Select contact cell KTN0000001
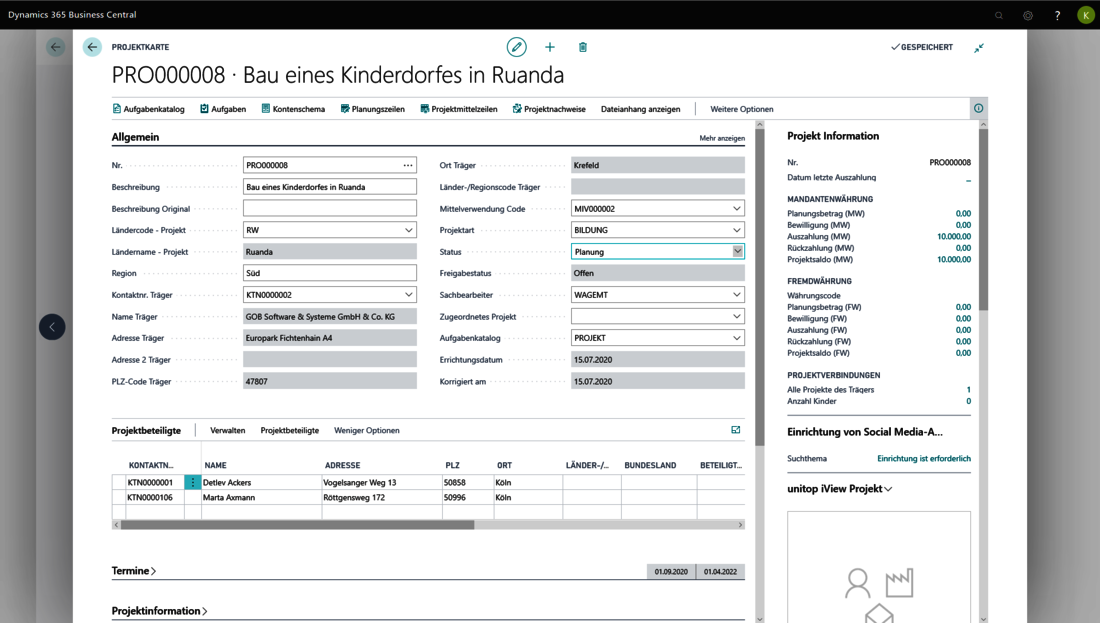Viewport: 1100px width, 623px height. pos(154,483)
